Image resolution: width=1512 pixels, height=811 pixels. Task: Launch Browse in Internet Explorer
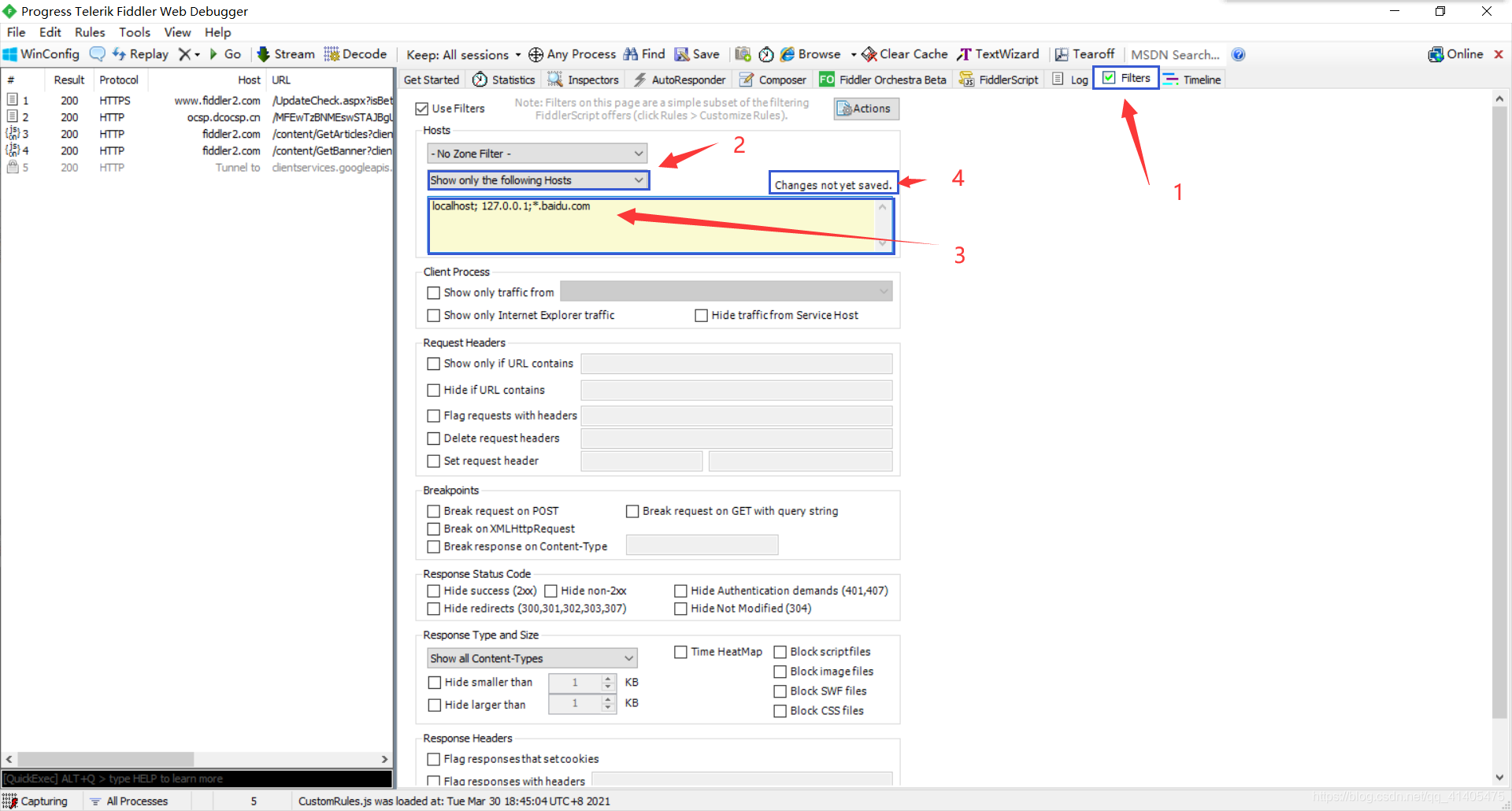coord(810,54)
